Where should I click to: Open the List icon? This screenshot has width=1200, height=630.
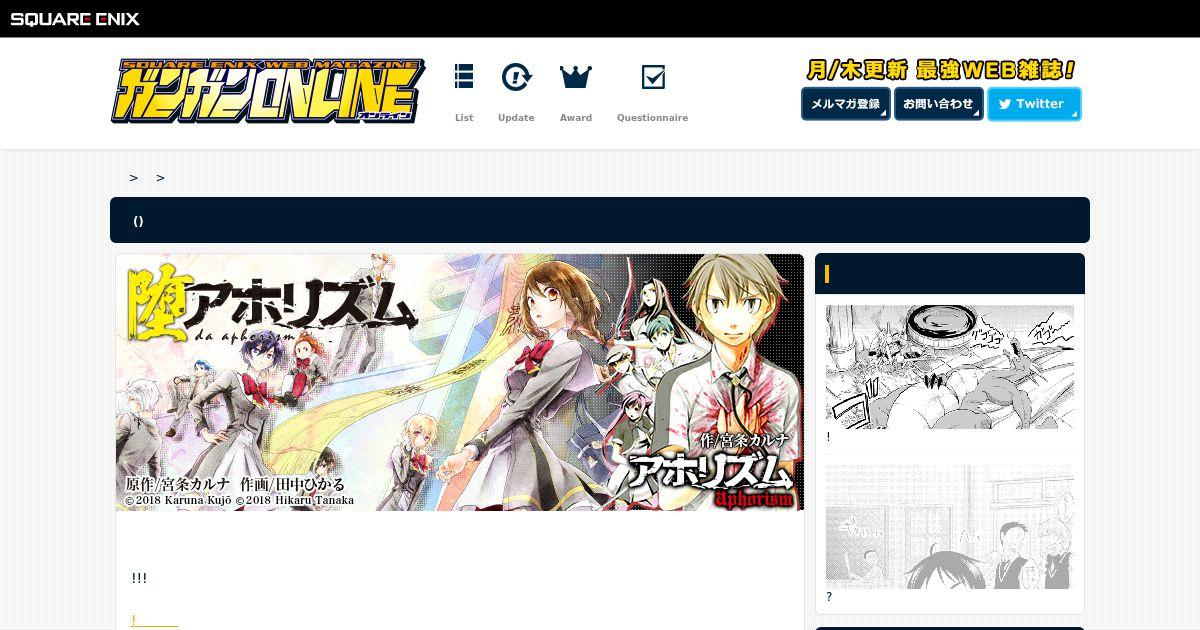(x=464, y=77)
